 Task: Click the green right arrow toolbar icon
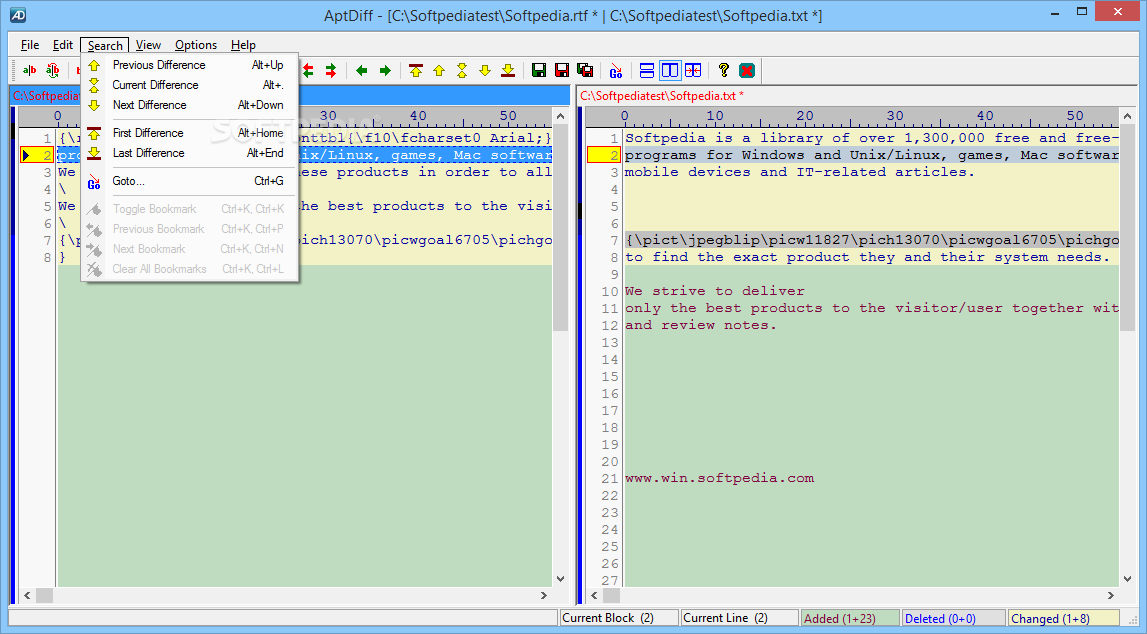point(385,70)
